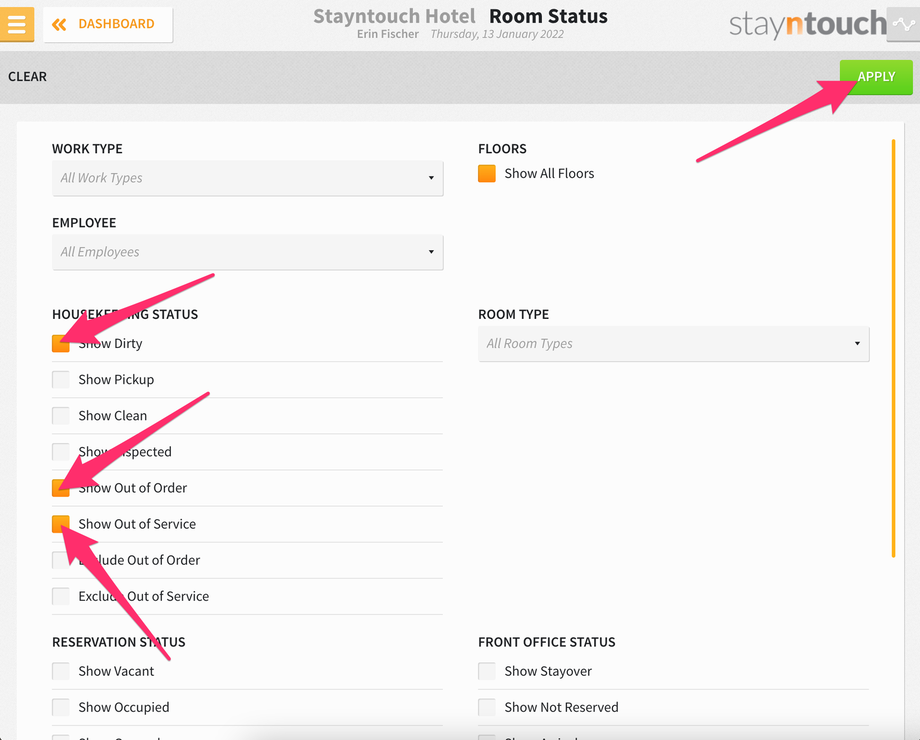Go back to Dashboard
Screen dimensions: 920x740
108,24
